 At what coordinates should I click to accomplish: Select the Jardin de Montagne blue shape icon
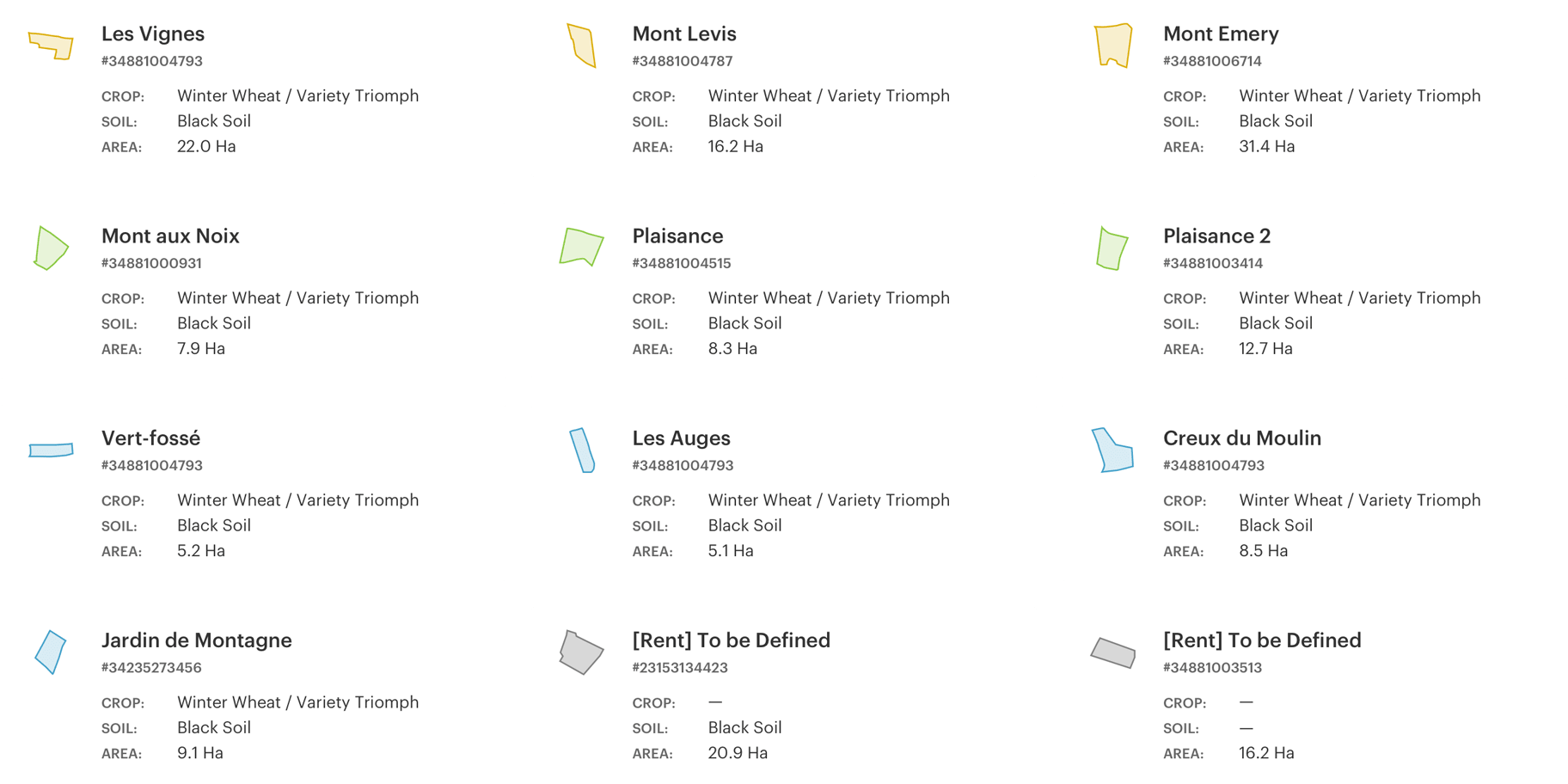coord(51,652)
